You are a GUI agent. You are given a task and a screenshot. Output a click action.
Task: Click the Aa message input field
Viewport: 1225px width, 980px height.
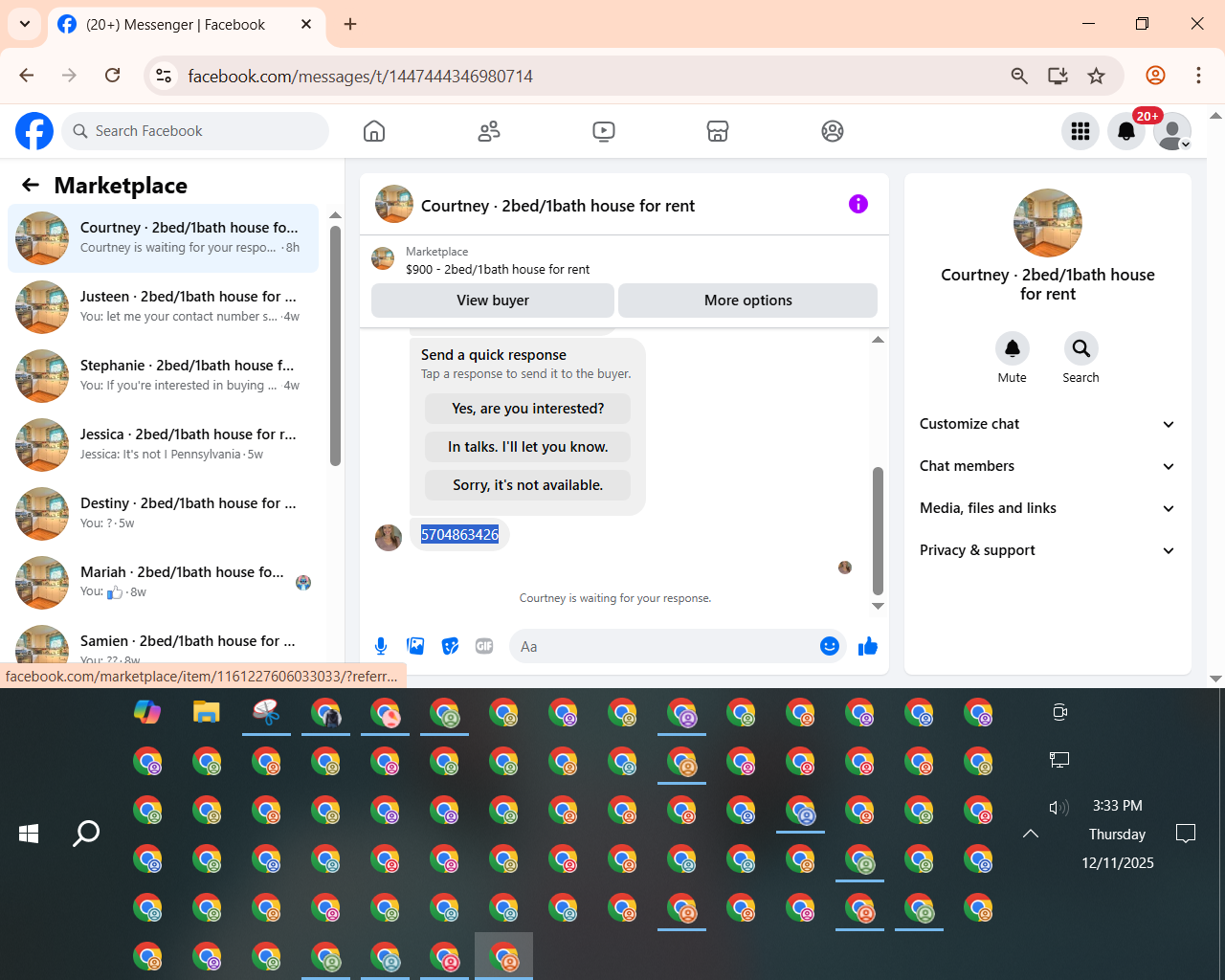coord(664,647)
